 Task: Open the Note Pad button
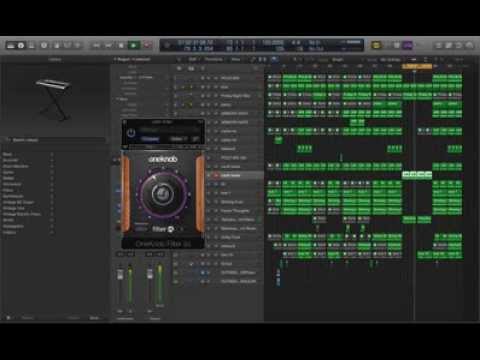[449, 45]
